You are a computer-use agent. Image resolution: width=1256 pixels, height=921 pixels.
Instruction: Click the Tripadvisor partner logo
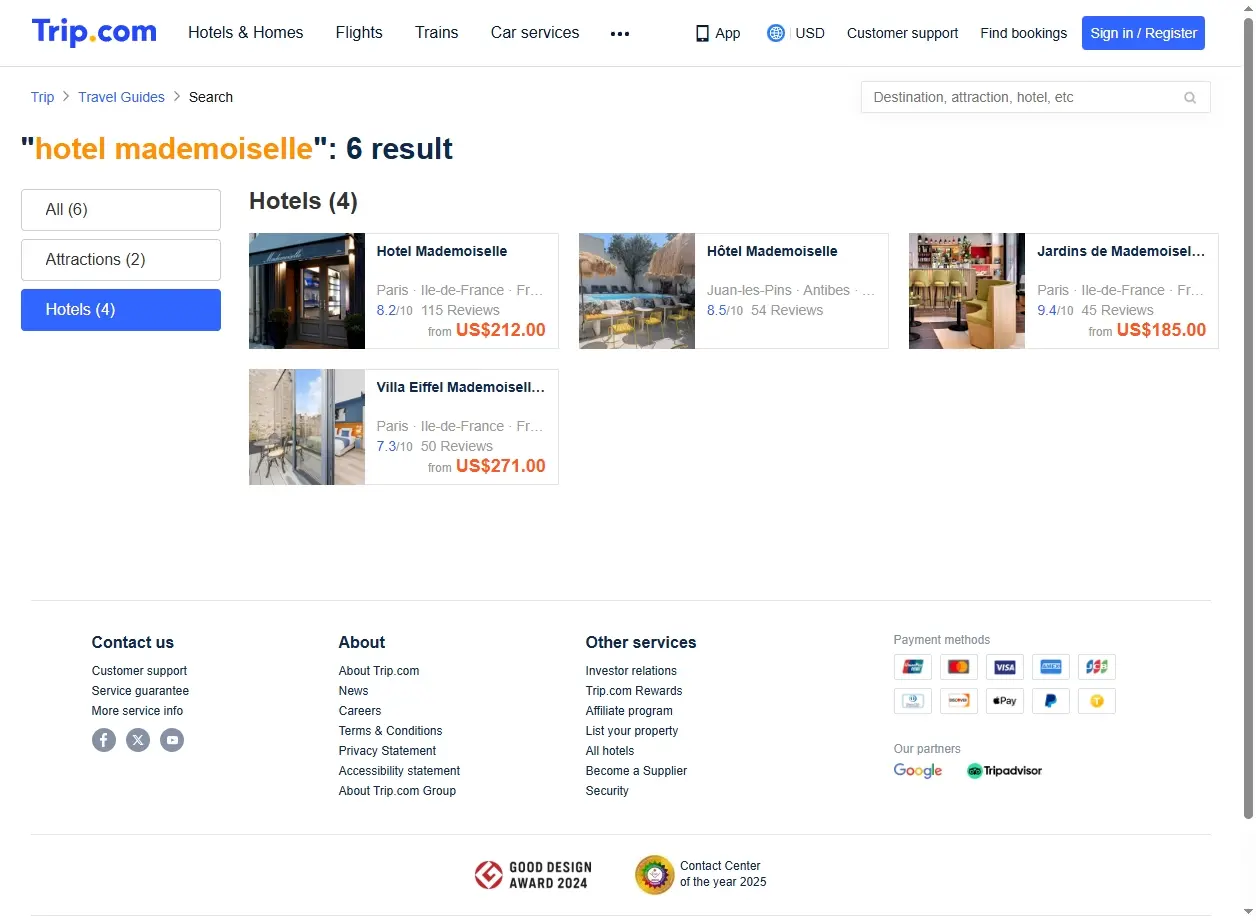(x=1005, y=771)
